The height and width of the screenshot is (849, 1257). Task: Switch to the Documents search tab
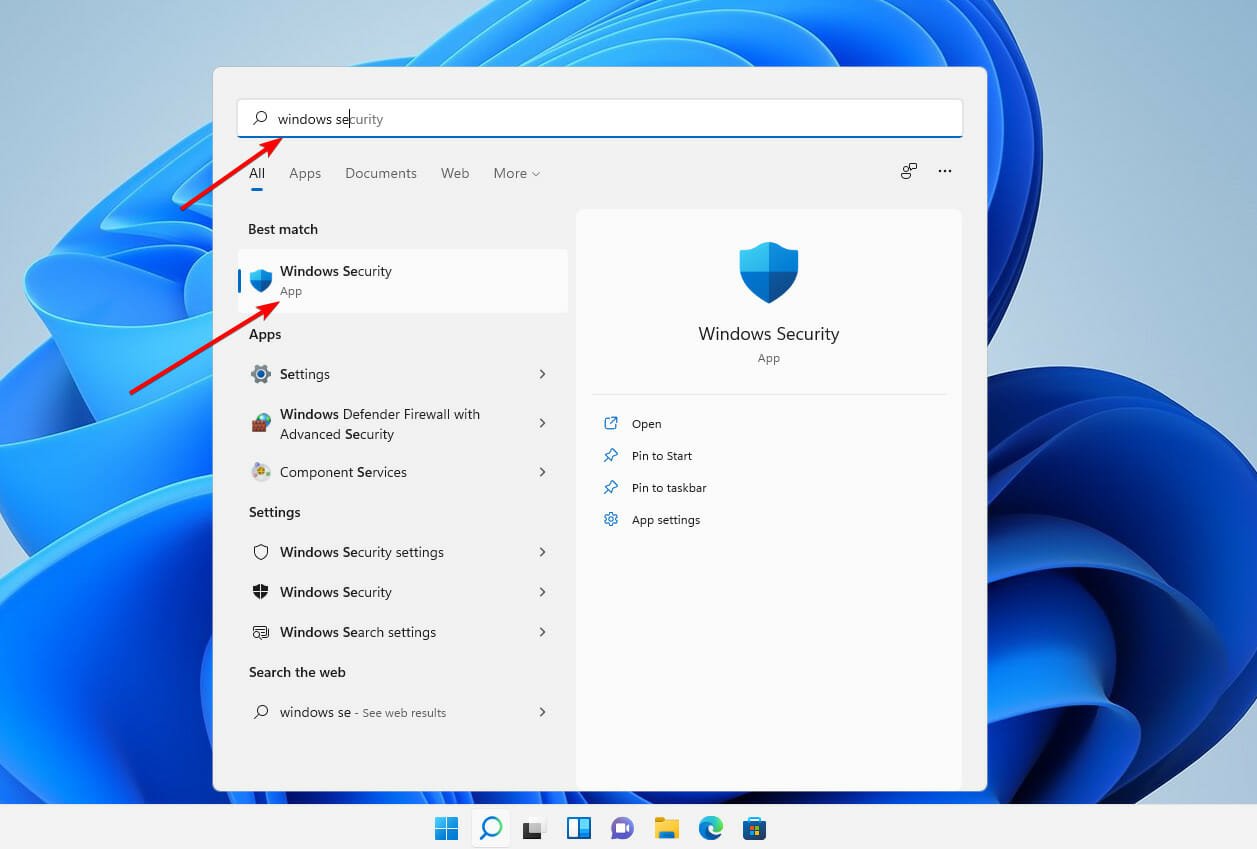click(381, 173)
